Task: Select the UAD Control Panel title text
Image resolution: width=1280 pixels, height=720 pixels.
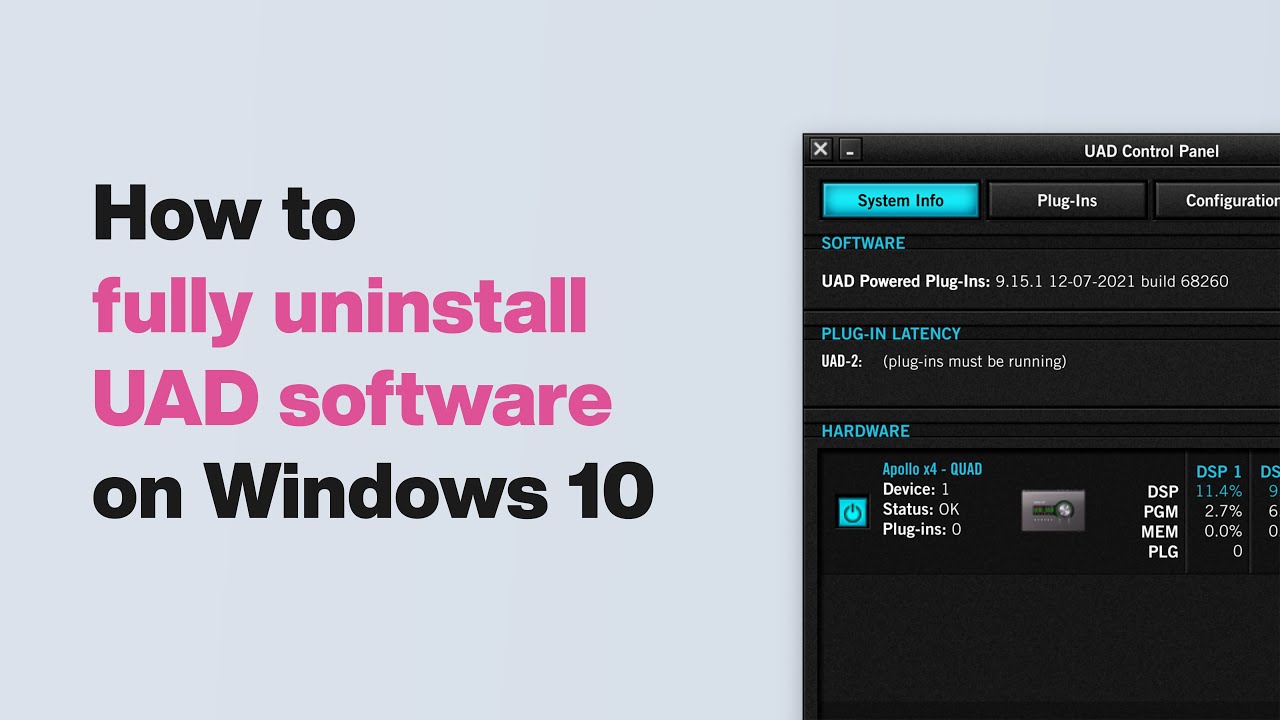Action: [1151, 151]
